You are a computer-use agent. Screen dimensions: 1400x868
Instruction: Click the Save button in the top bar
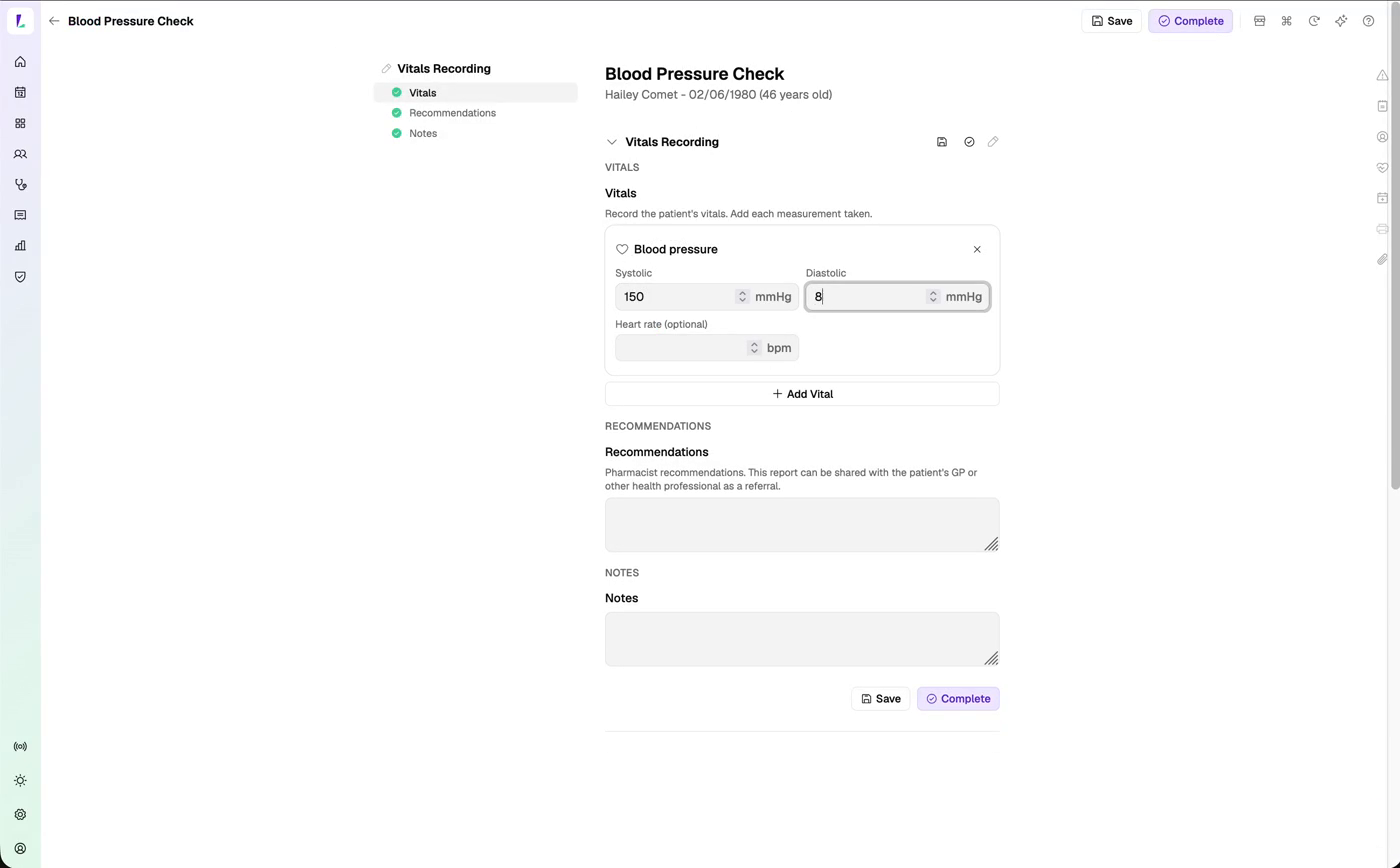1112,21
